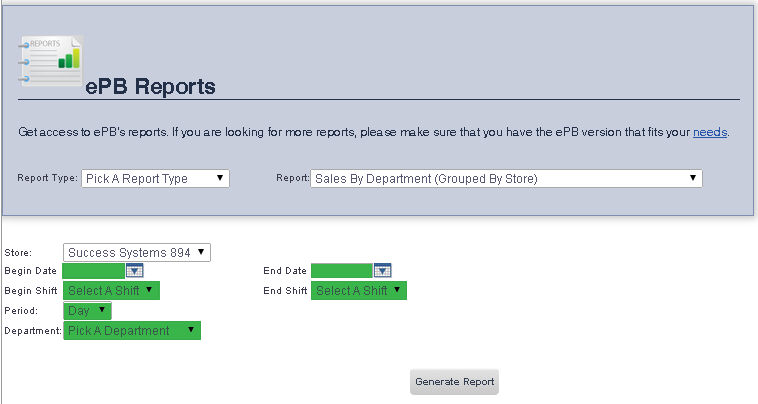Viewport: 758px width, 404px height.
Task: Click the "Period:" field label
Action: tap(21, 311)
